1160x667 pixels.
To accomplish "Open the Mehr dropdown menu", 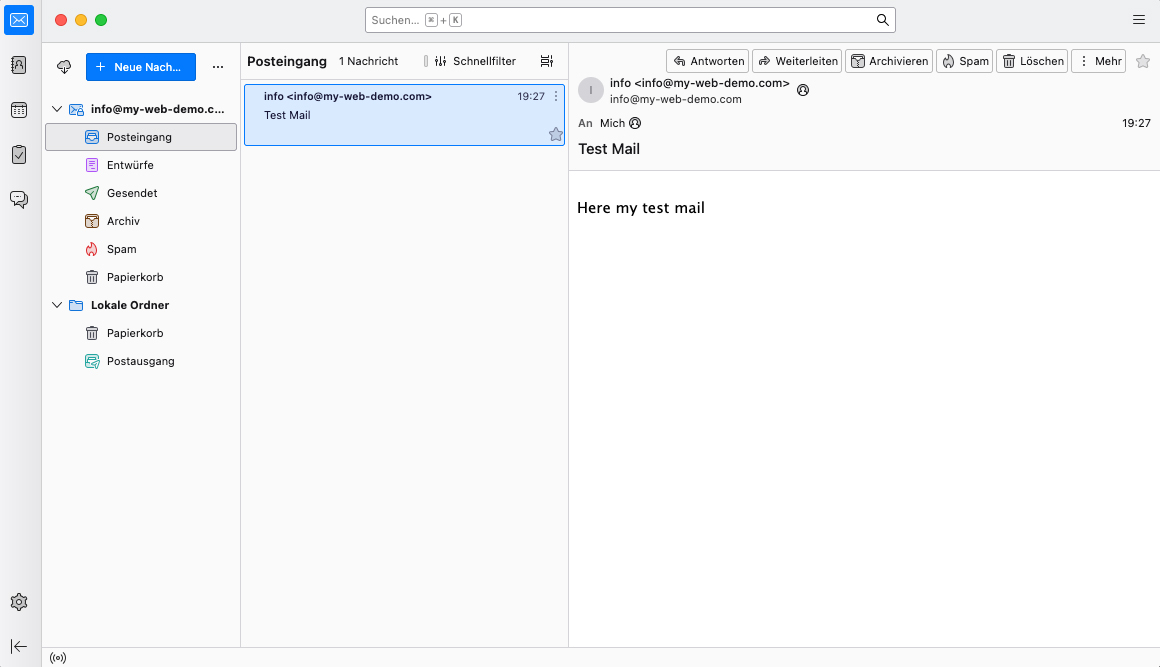I will [x=1099, y=61].
